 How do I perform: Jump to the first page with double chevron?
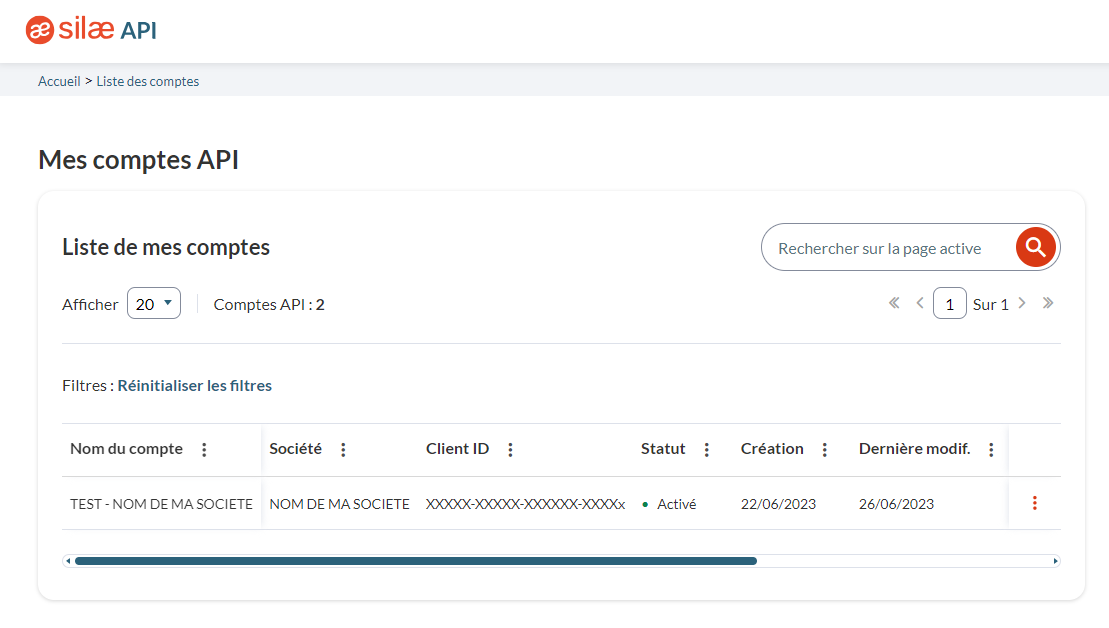[893, 303]
